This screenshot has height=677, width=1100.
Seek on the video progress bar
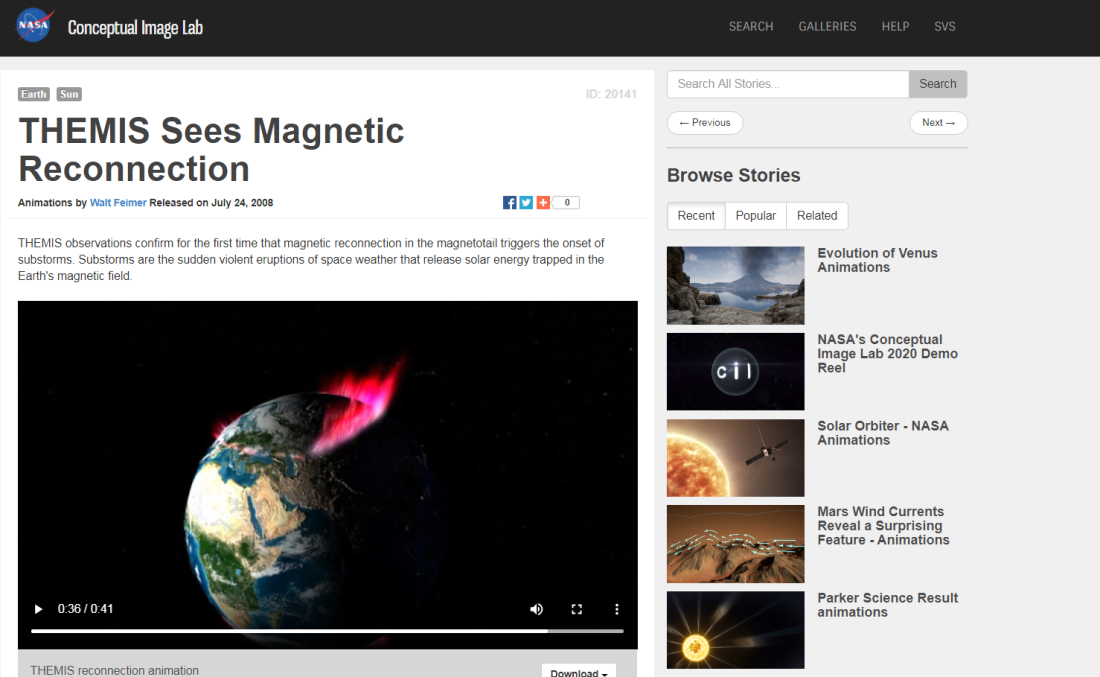click(x=327, y=631)
